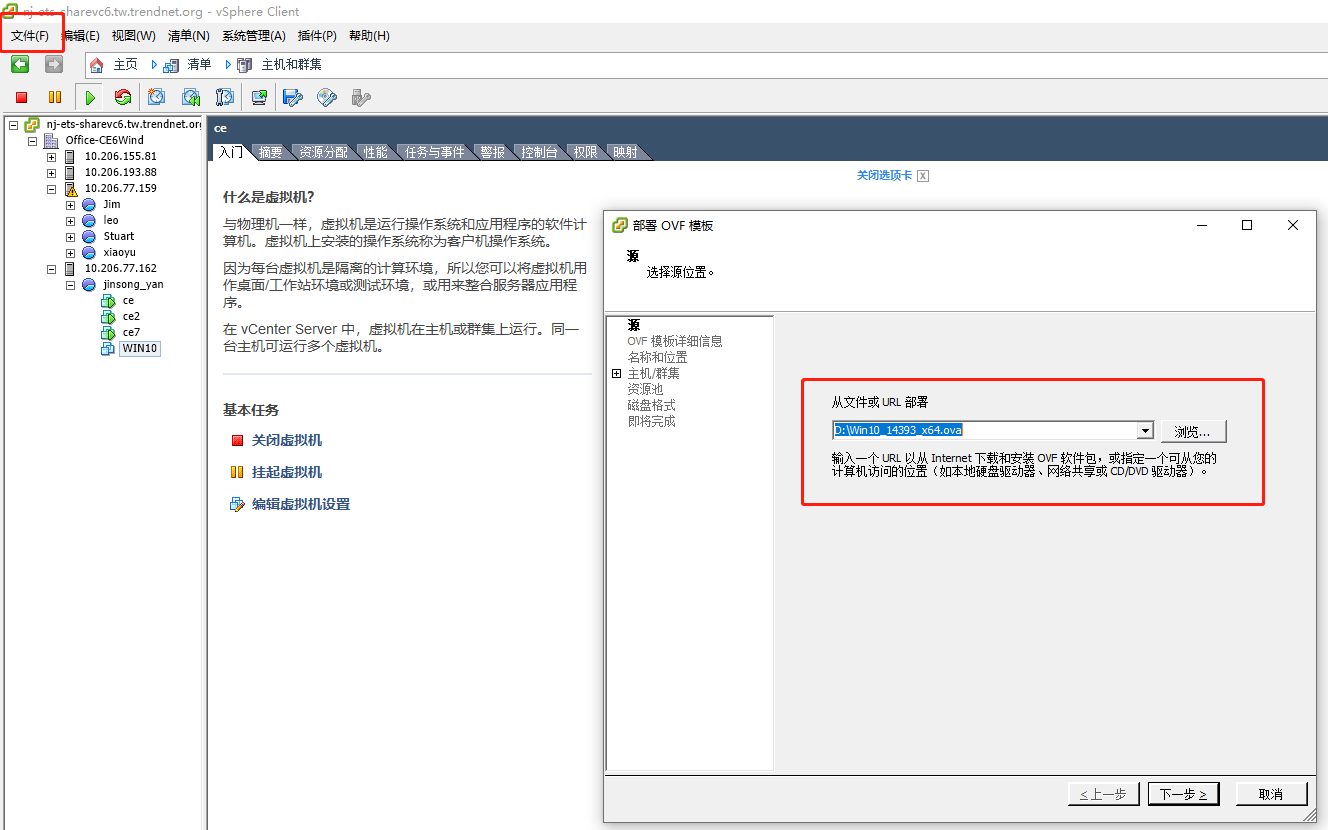Select the ce virtual machine in tree
The height and width of the screenshot is (830, 1328).
click(128, 301)
